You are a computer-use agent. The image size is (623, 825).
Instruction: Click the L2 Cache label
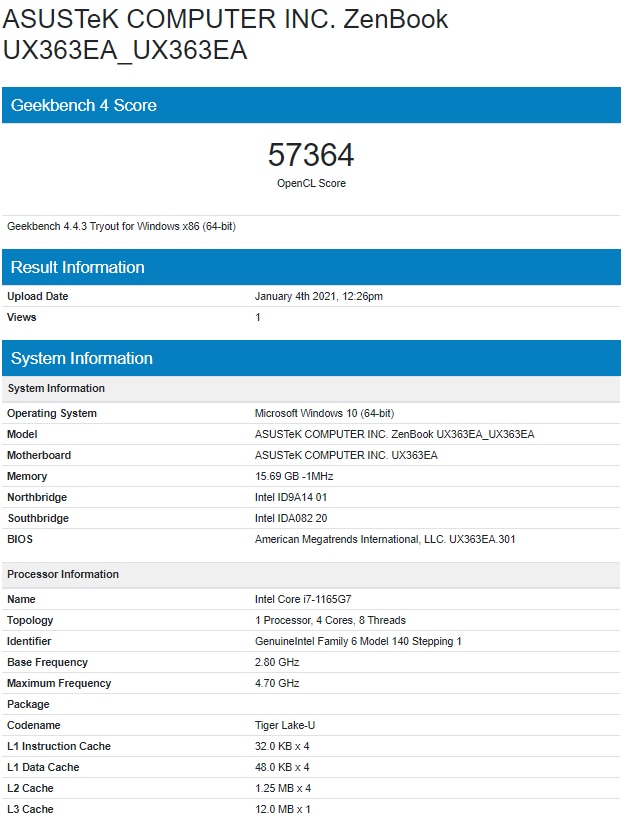click(x=31, y=789)
